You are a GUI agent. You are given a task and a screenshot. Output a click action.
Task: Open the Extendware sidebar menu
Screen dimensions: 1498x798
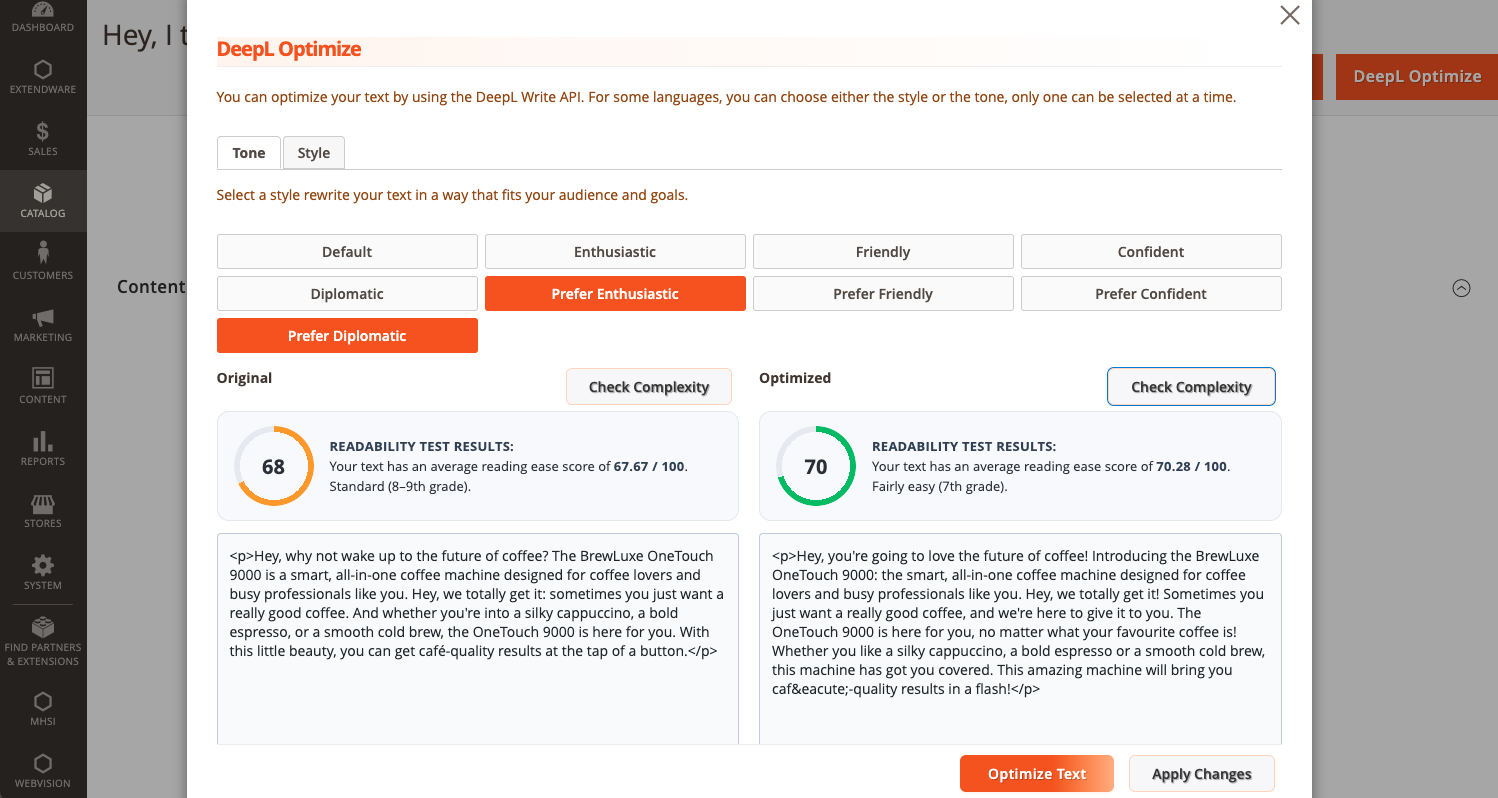tap(43, 77)
